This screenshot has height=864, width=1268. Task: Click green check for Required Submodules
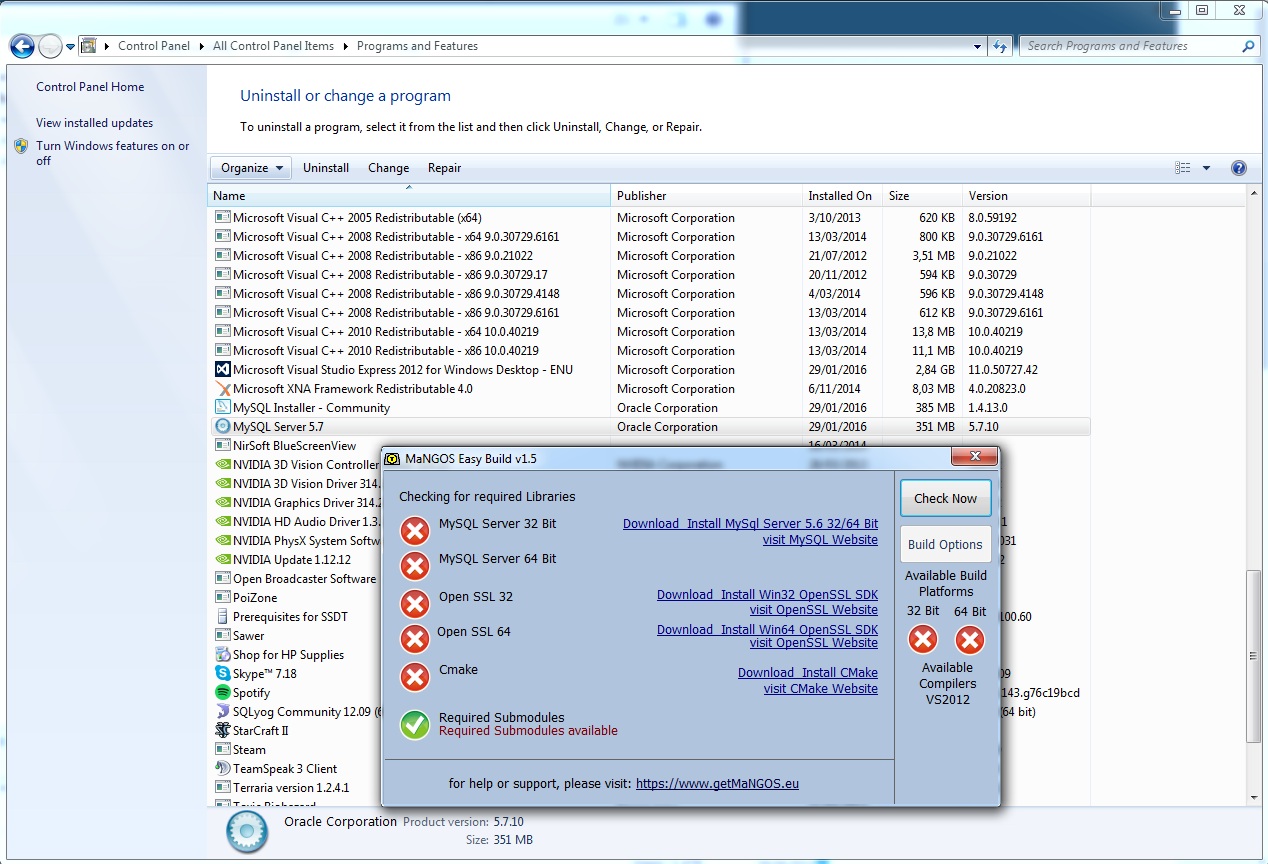[414, 724]
